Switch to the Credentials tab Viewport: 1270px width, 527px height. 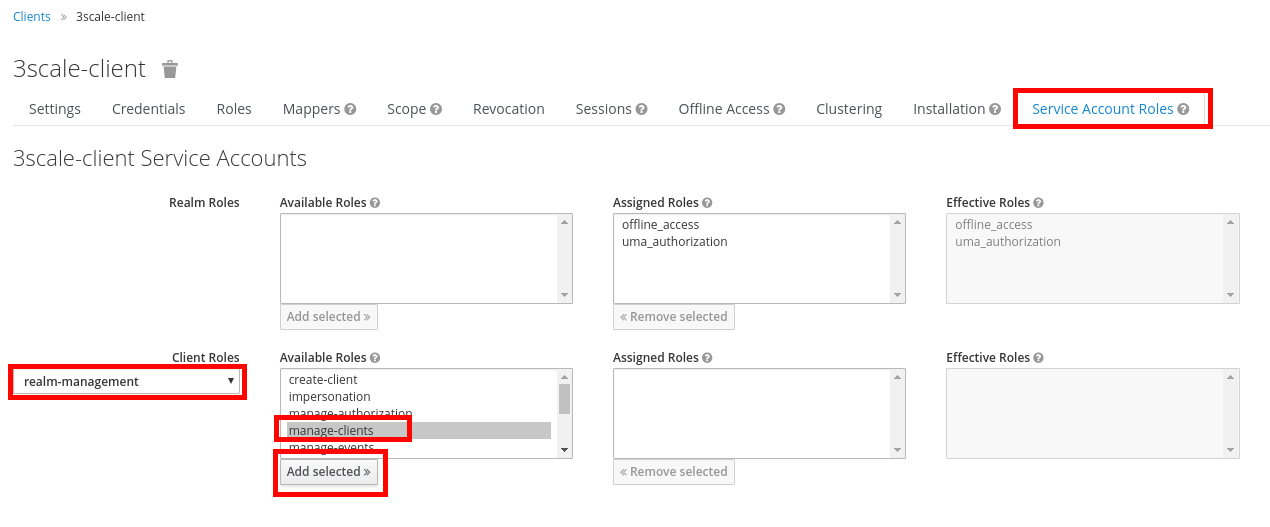click(148, 109)
